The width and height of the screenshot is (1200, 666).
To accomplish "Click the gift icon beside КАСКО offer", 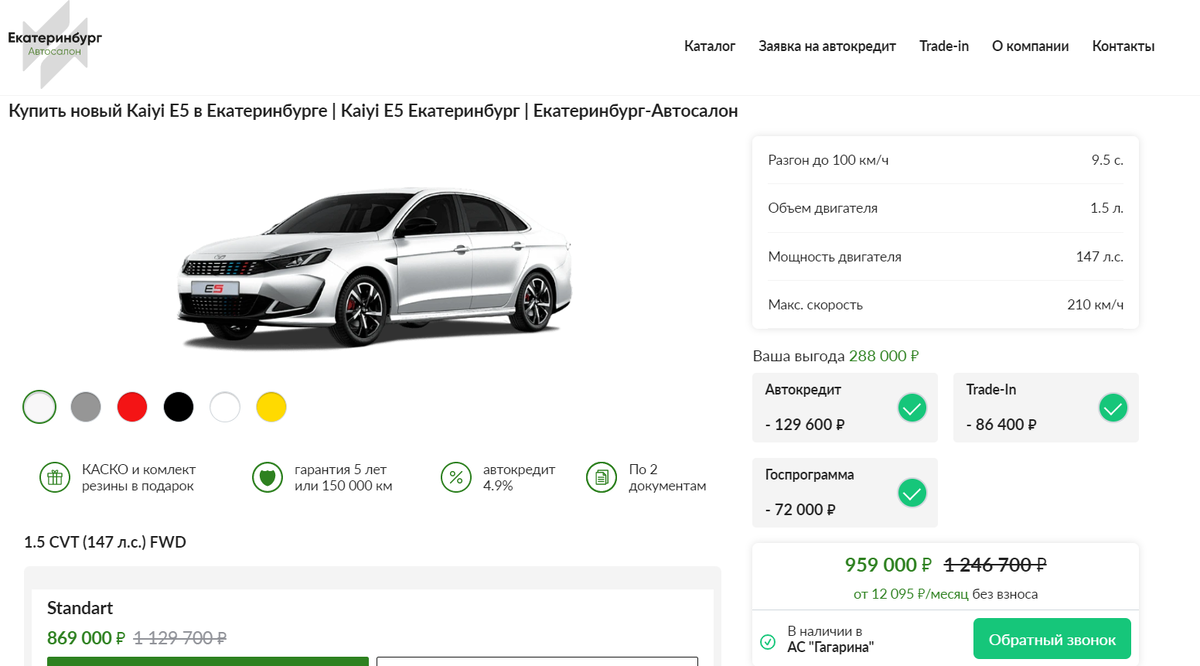I will tap(55, 478).
